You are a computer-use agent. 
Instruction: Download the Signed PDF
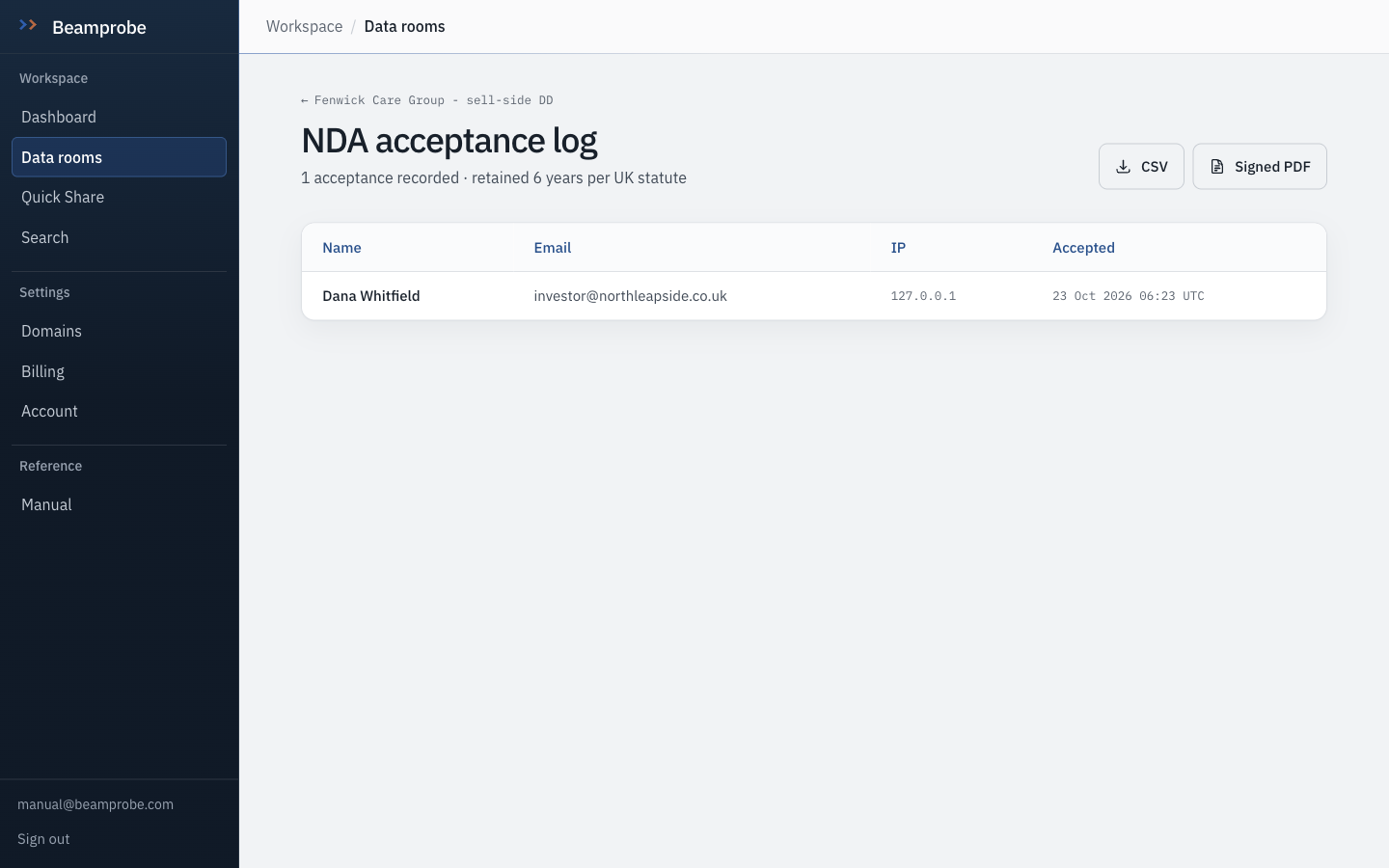1260,167
